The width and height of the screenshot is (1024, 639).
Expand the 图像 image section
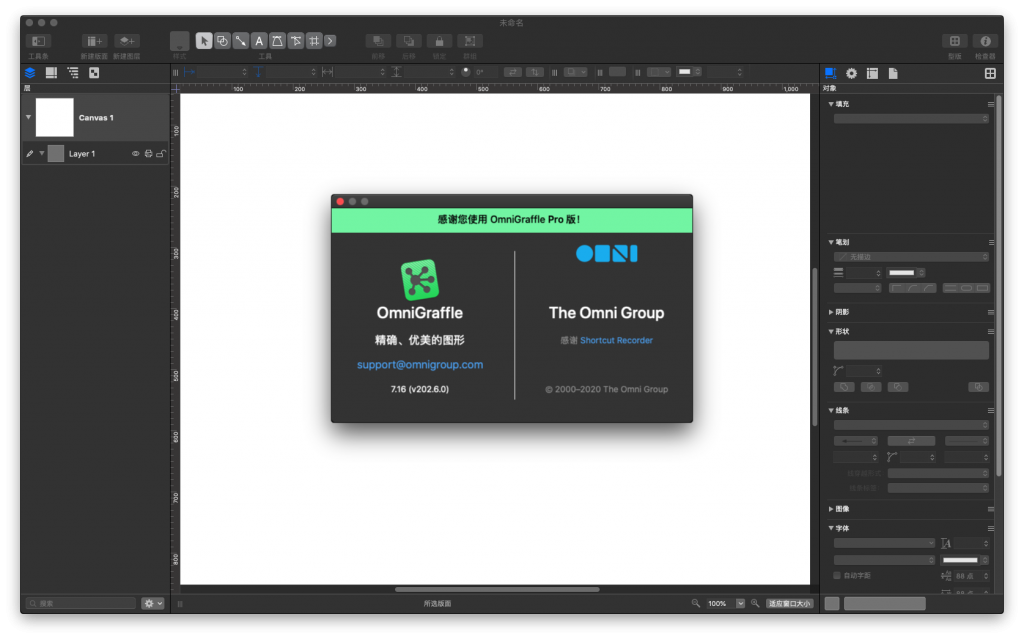[x=831, y=509]
